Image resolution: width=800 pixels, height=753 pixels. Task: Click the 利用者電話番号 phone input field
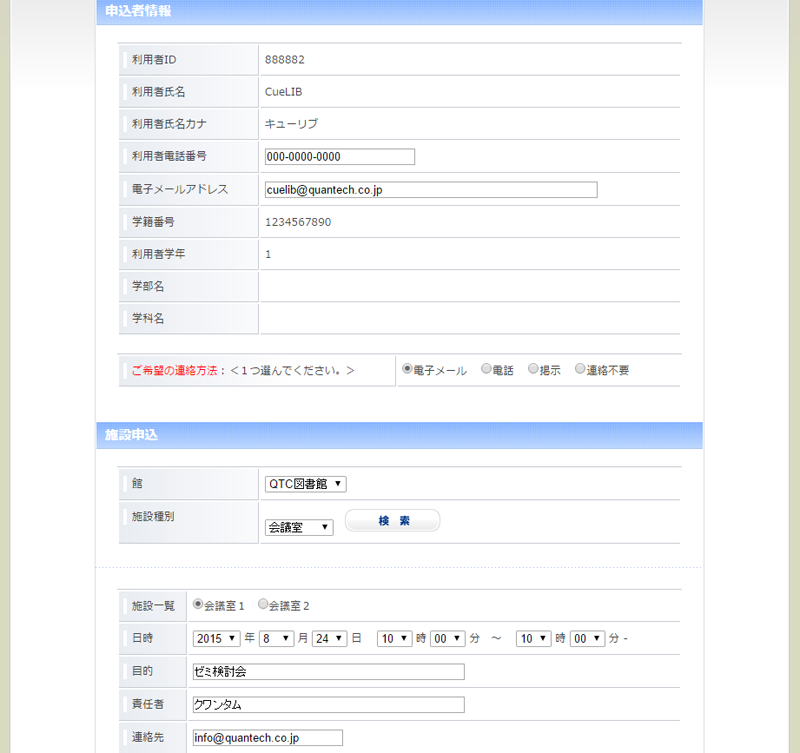click(340, 157)
